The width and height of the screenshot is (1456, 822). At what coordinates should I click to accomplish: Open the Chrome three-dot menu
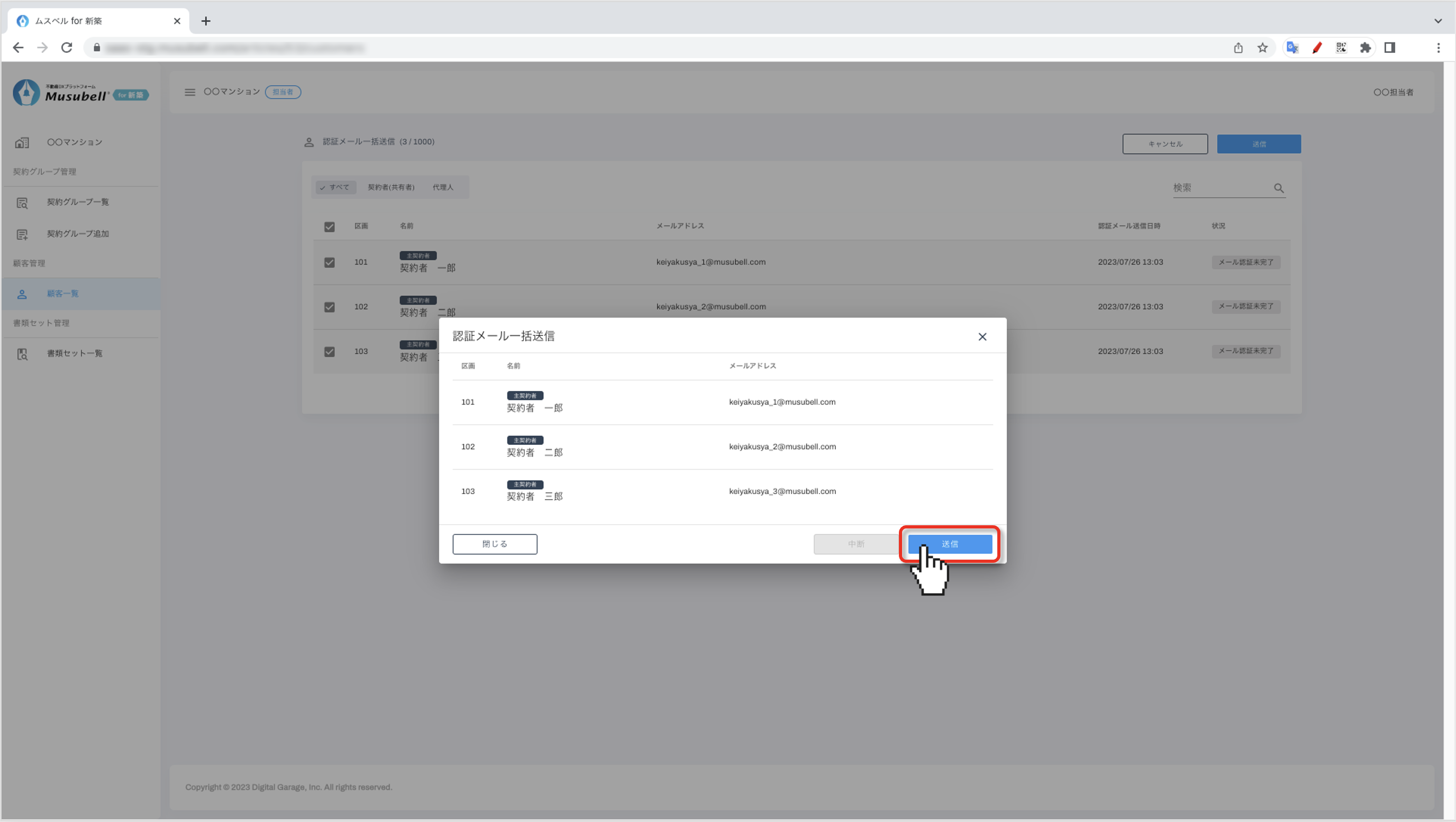coord(1438,48)
